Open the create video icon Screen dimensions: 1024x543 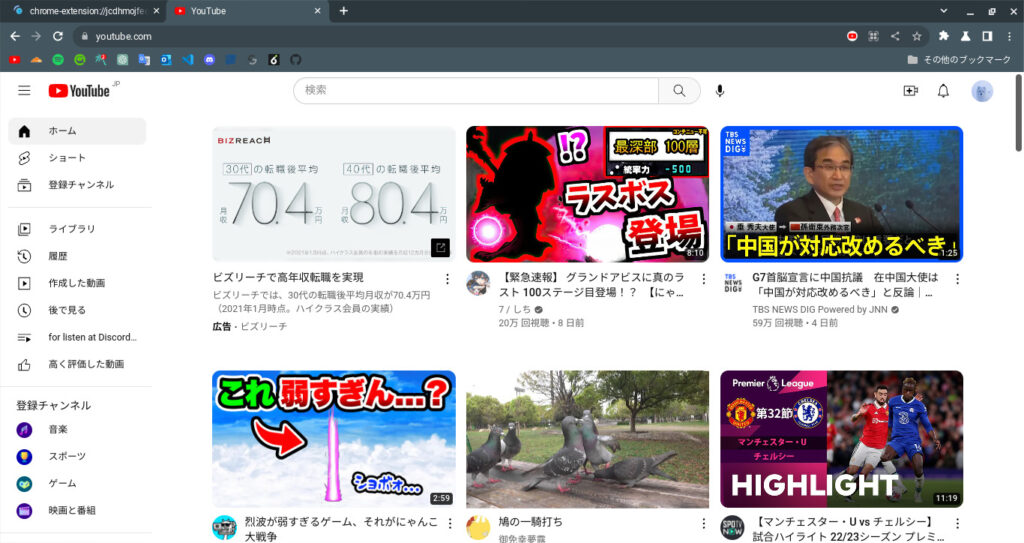click(910, 91)
